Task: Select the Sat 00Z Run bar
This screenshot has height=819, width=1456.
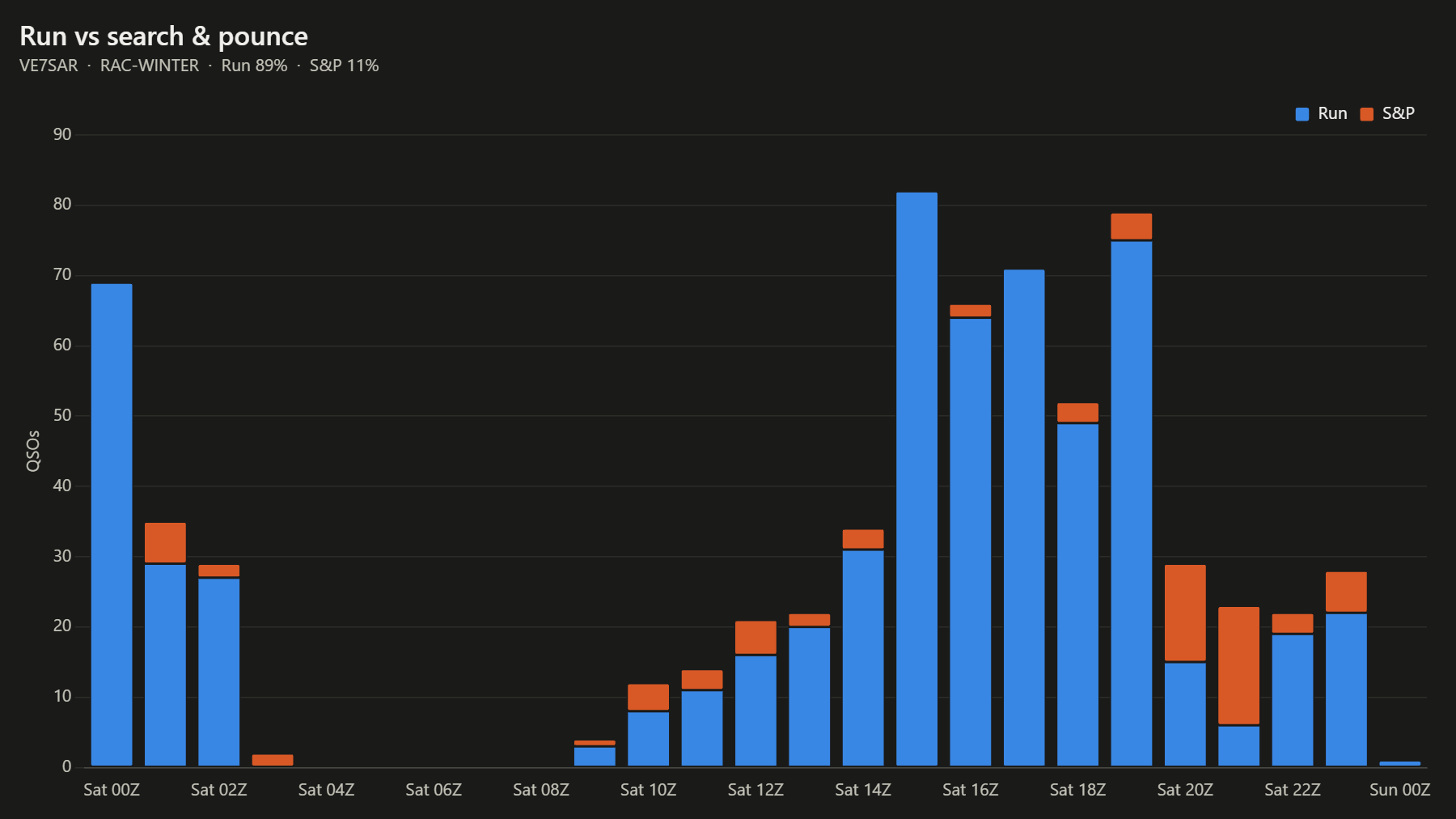Action: 112,524
